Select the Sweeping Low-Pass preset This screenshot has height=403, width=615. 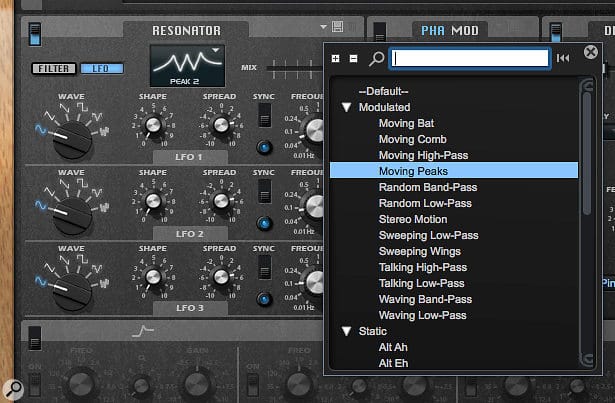tap(428, 235)
